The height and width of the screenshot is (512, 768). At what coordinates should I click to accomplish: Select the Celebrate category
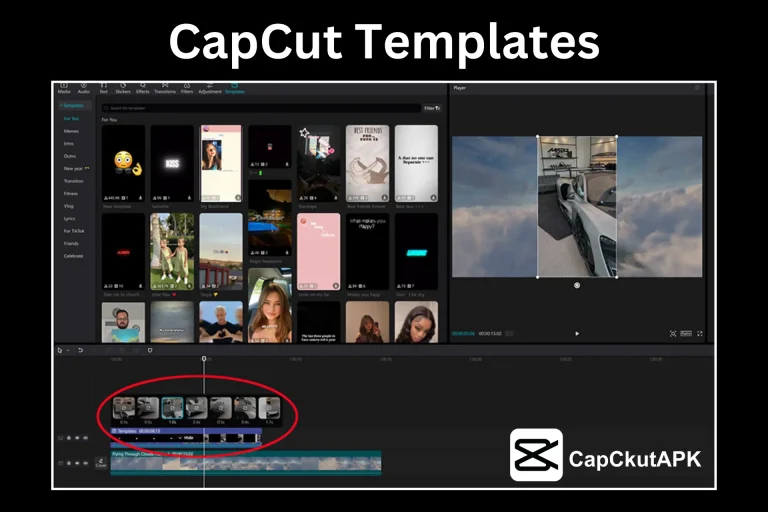(x=73, y=256)
